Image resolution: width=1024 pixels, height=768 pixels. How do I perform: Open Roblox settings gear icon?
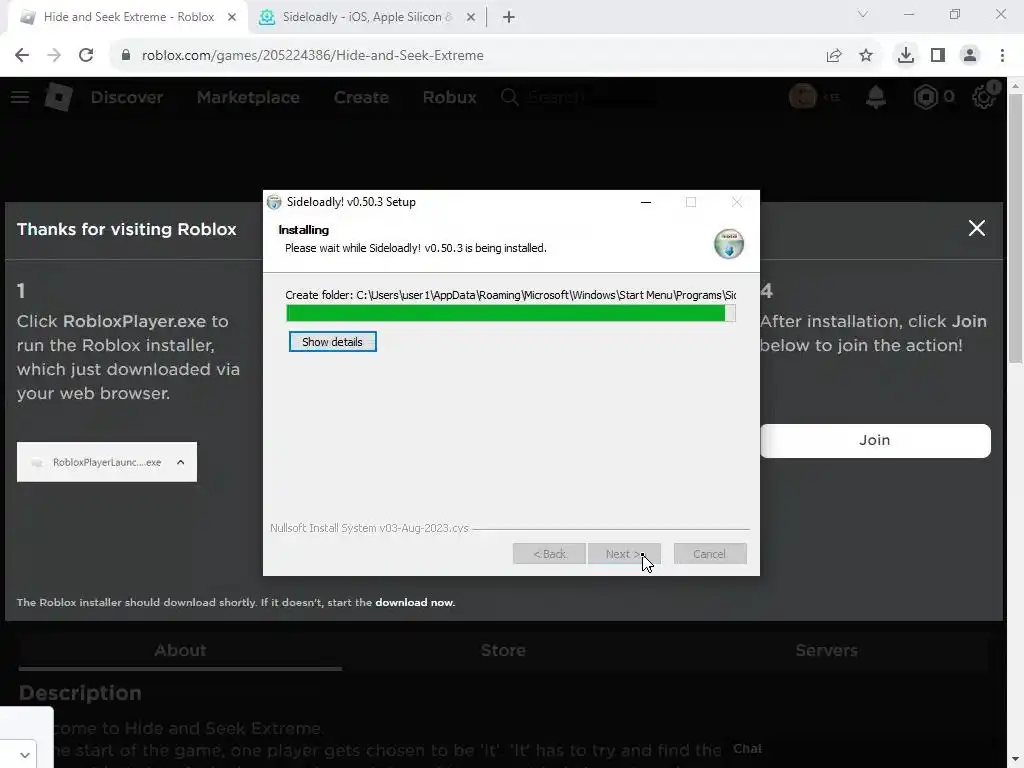pyautogui.click(x=984, y=97)
